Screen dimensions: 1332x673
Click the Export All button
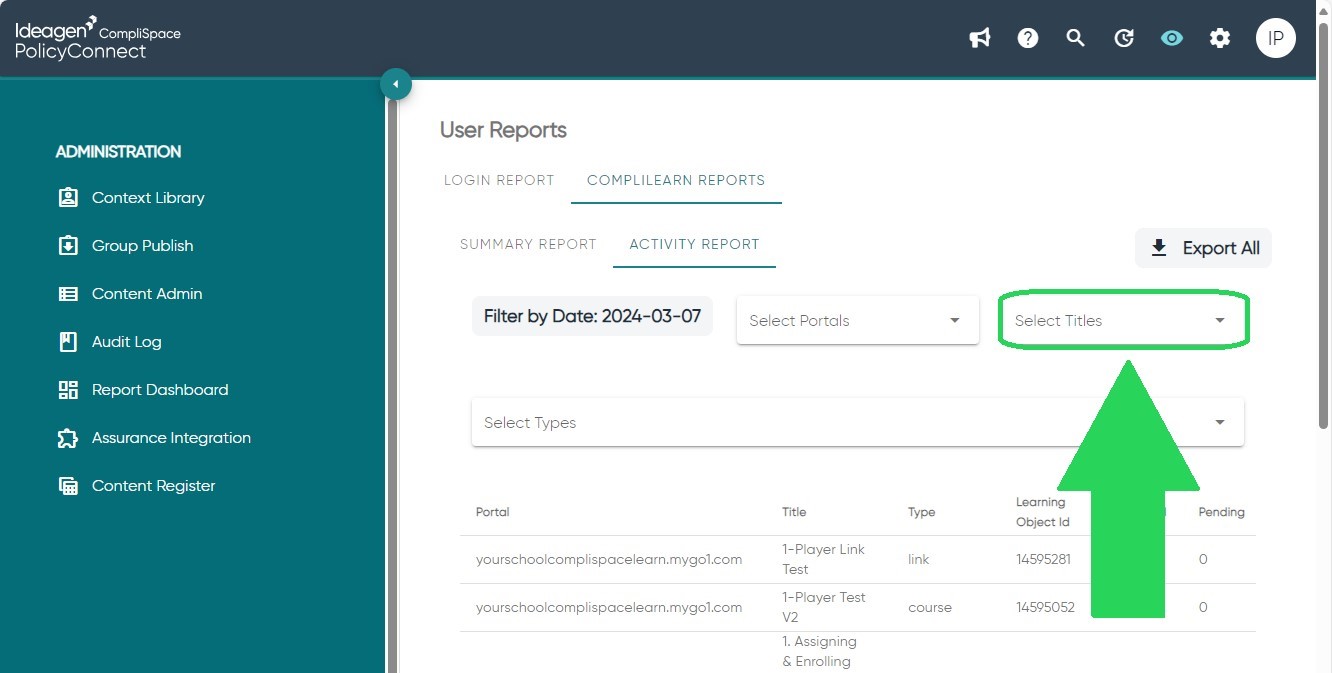pos(1203,248)
